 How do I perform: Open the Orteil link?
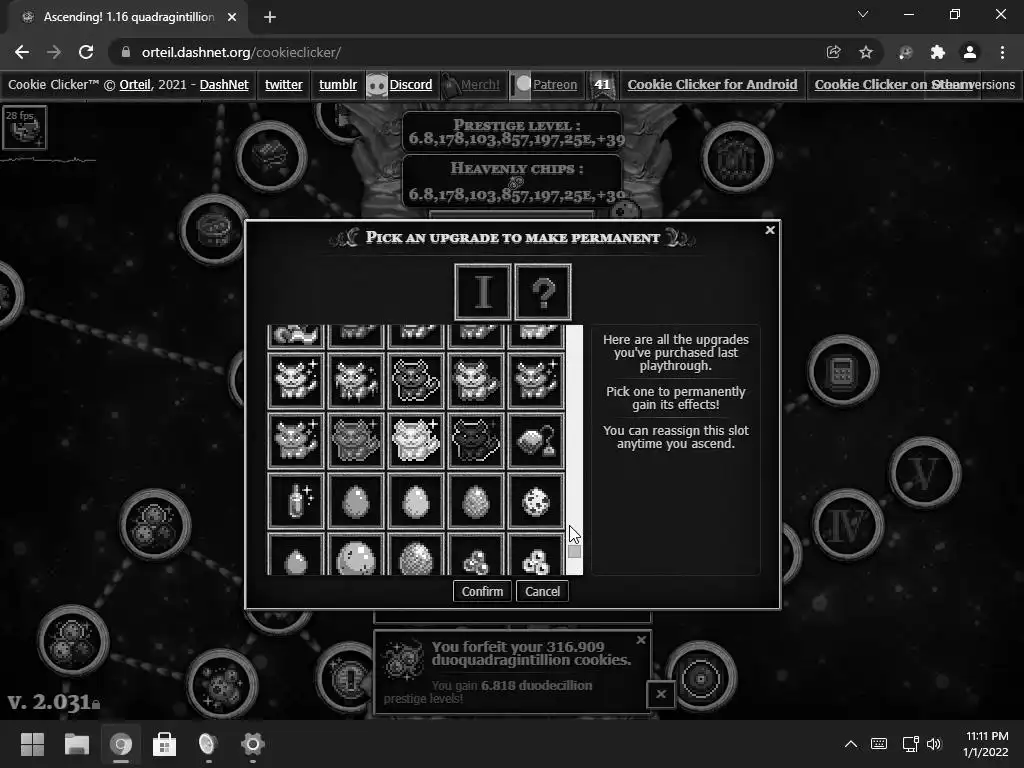pyautogui.click(x=135, y=85)
